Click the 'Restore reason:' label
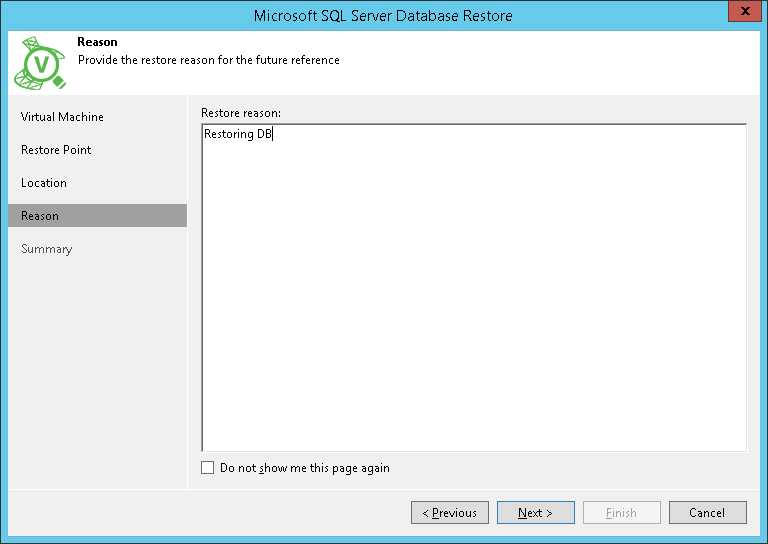This screenshot has height=544, width=768. 241,113
